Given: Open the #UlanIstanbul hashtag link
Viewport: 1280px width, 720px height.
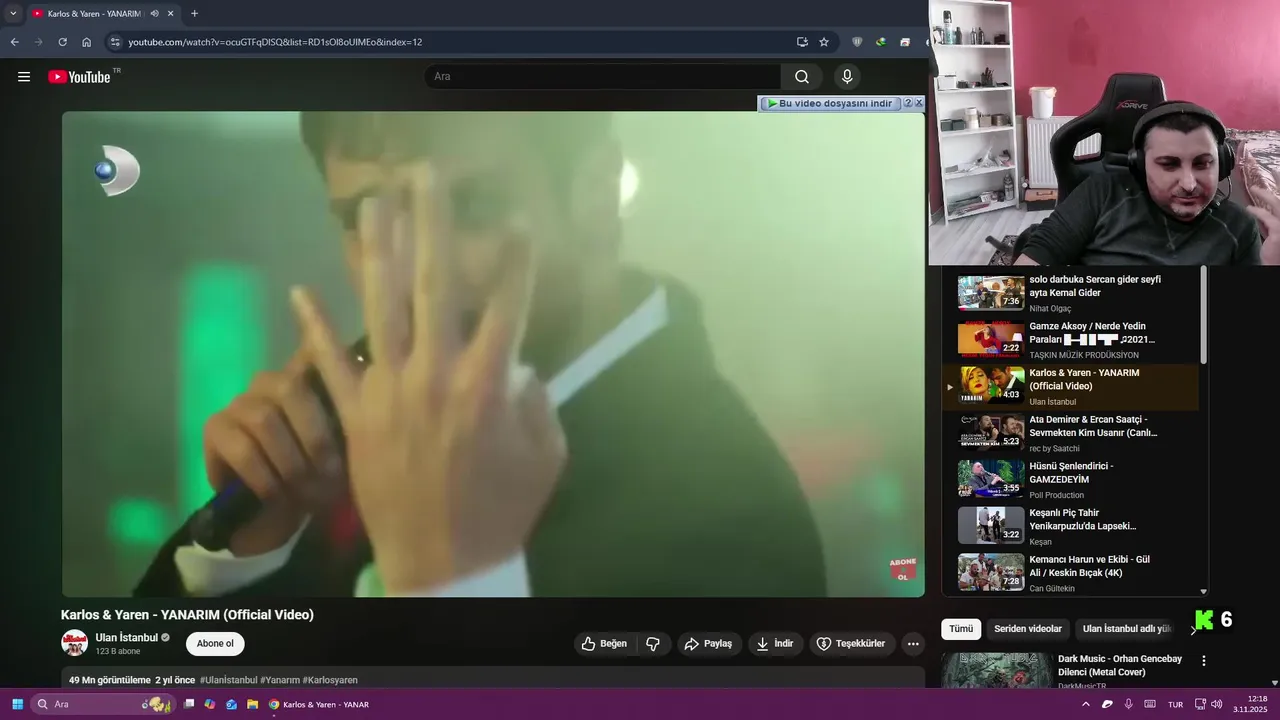Looking at the screenshot, I should click(x=228, y=680).
